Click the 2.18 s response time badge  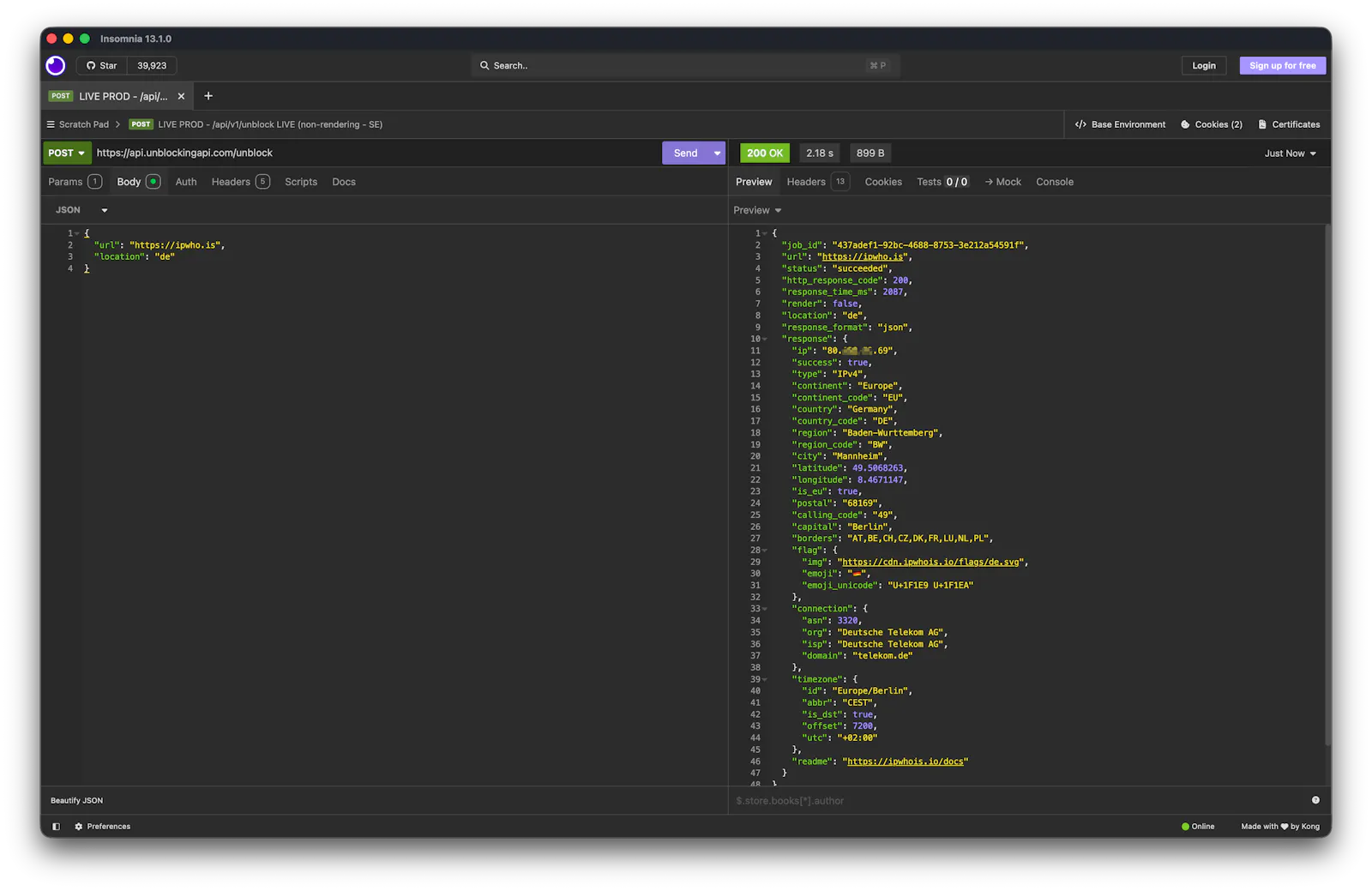tap(819, 154)
